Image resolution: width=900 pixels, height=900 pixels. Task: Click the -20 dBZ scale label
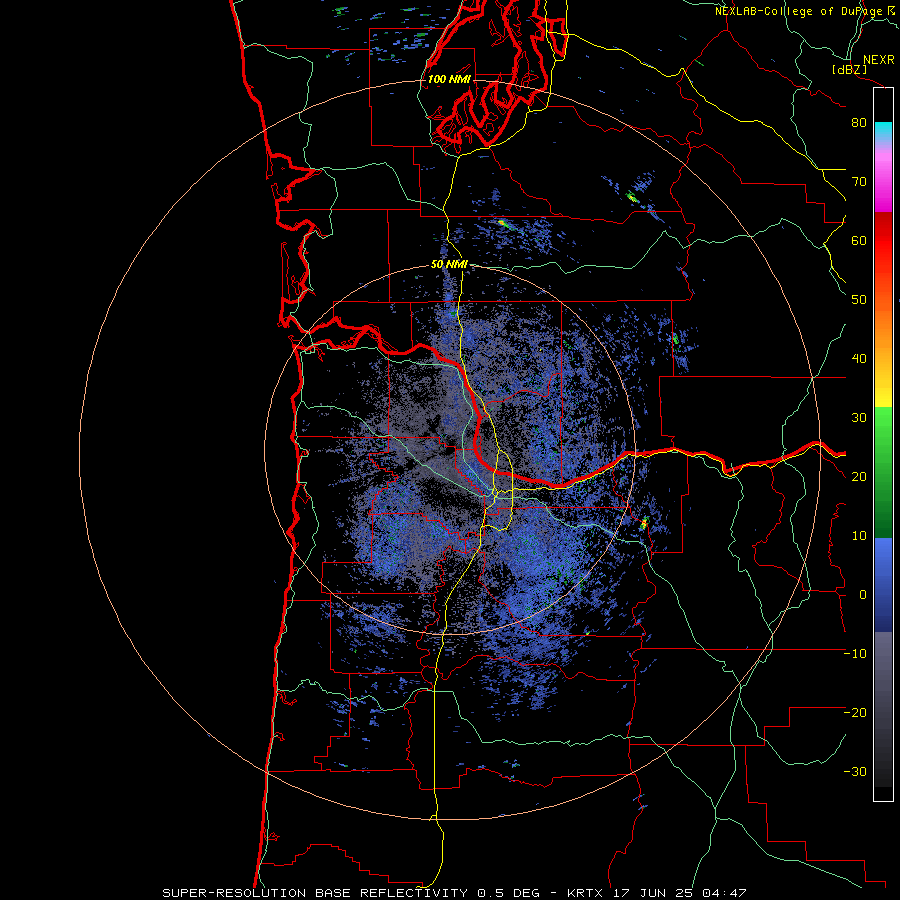[x=855, y=713]
